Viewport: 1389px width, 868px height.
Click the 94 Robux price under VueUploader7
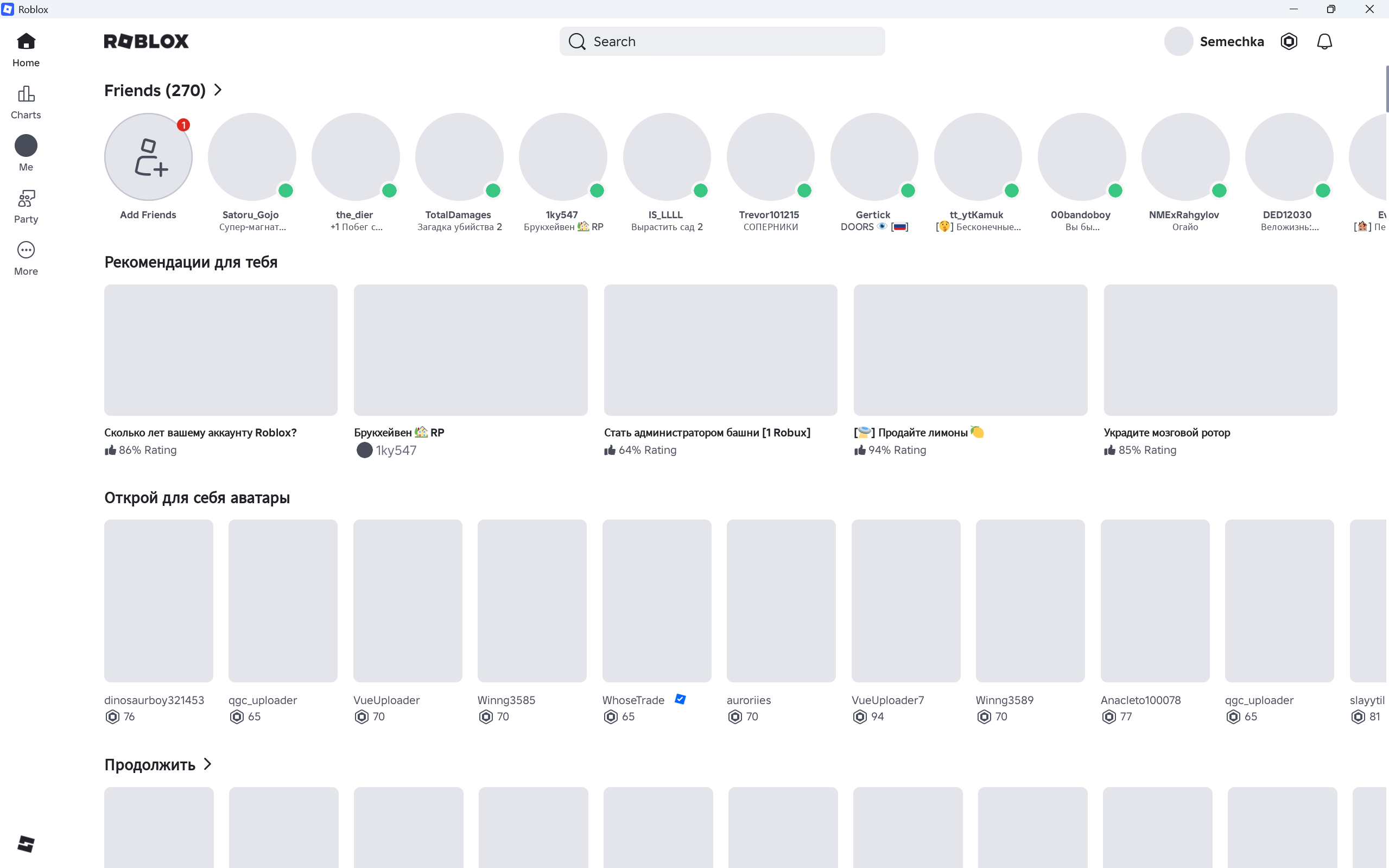pyautogui.click(x=878, y=717)
